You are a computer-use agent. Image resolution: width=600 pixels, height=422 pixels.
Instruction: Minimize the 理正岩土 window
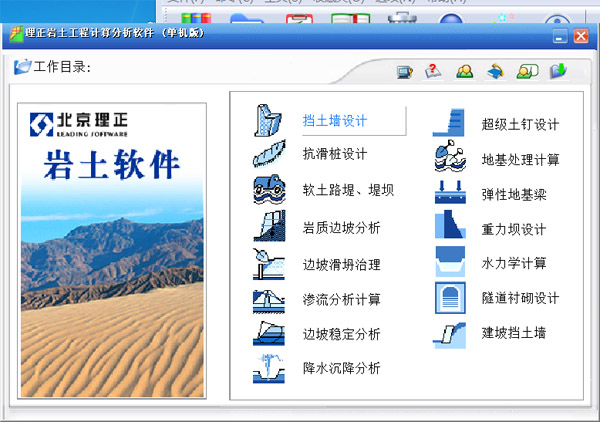560,36
